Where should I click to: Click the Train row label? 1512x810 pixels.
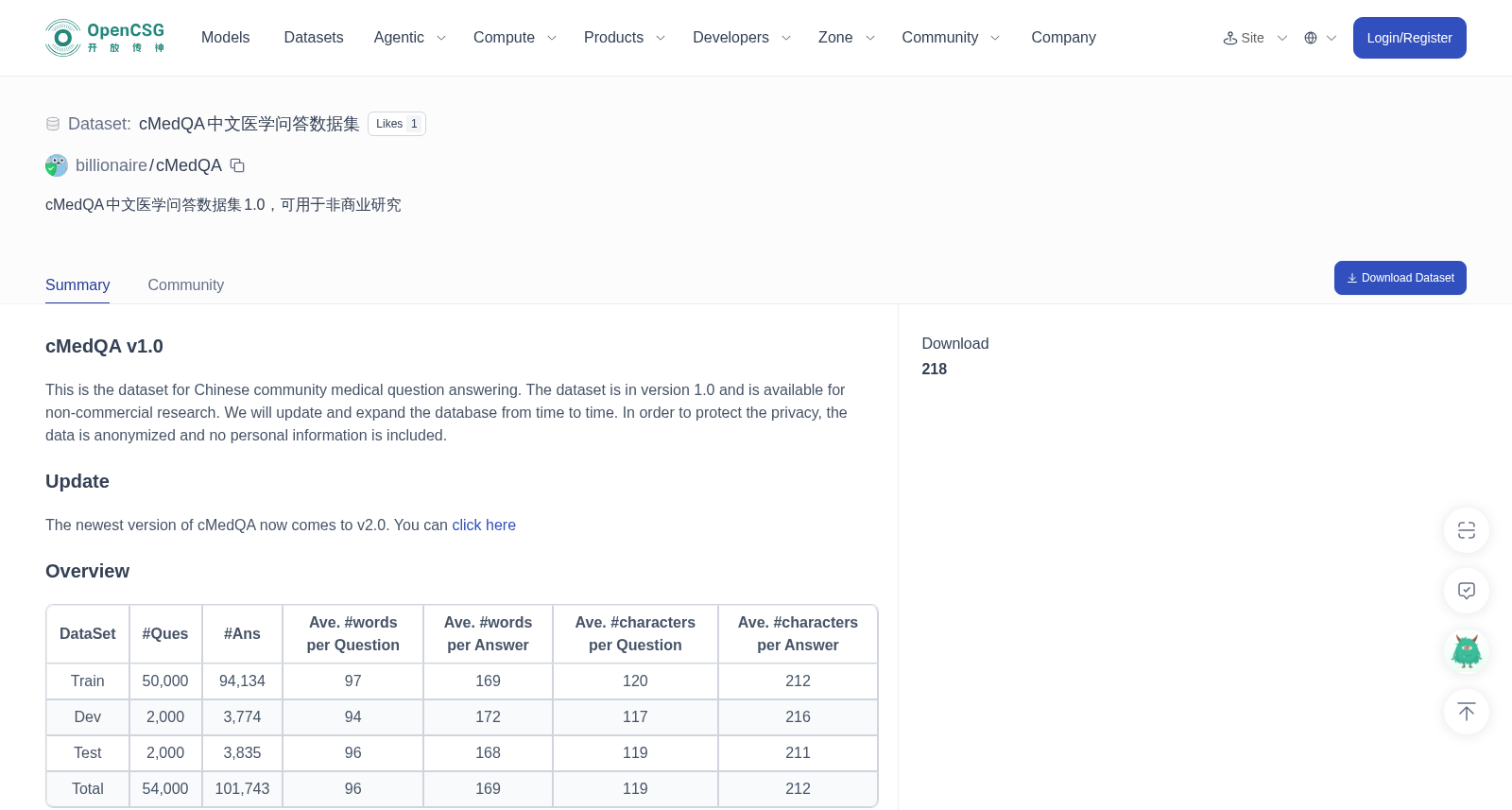pyautogui.click(x=88, y=681)
